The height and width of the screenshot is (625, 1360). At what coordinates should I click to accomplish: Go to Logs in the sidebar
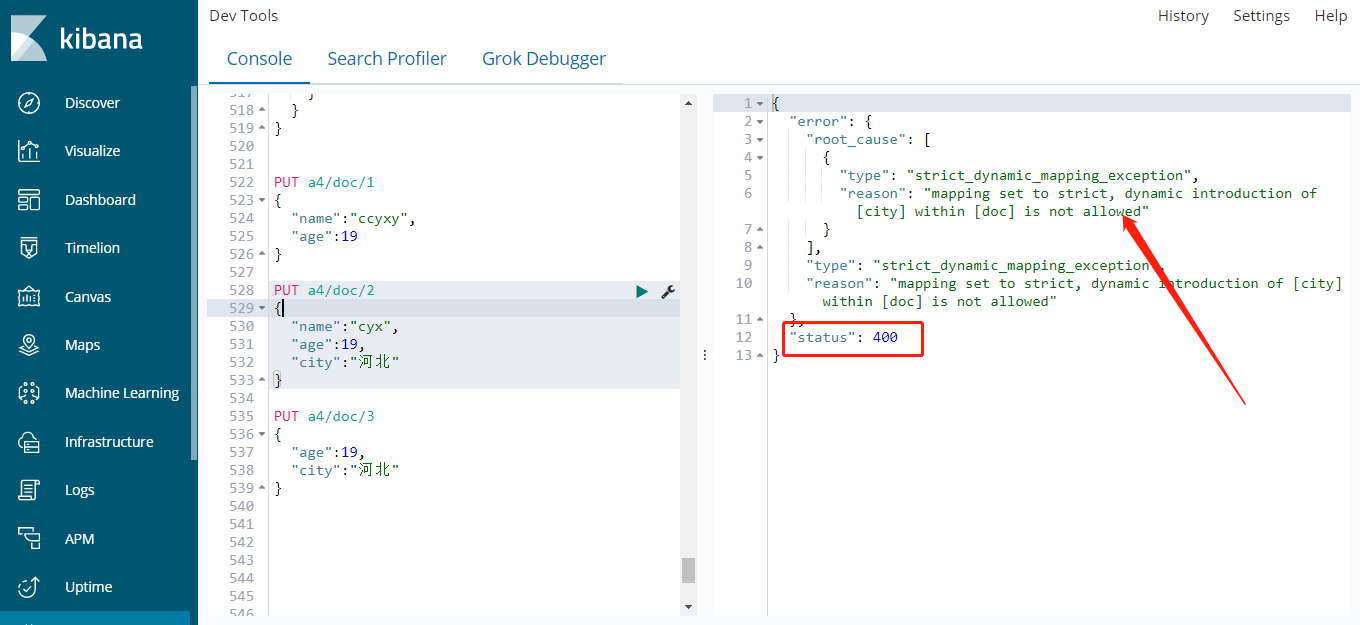point(80,490)
